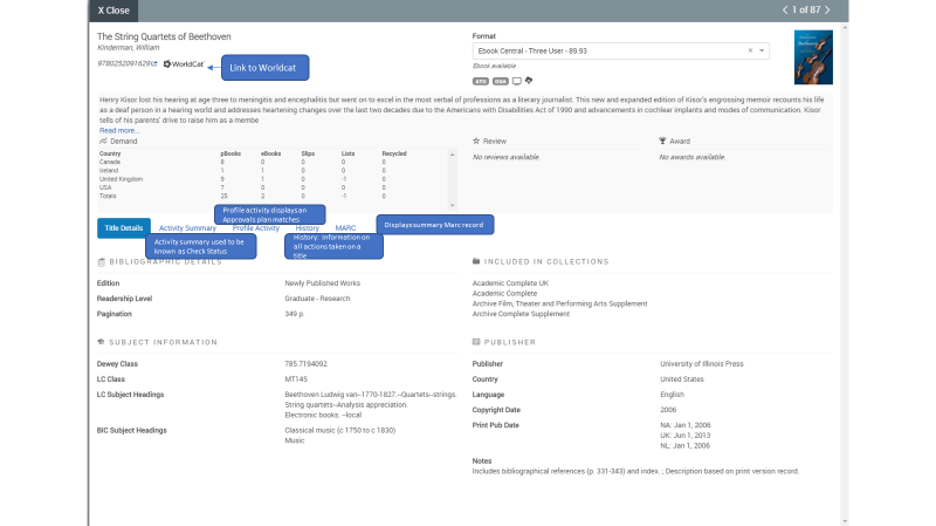Viewport: 936px width, 526px height.
Task: Click the Subject Information section icon
Action: tap(101, 342)
